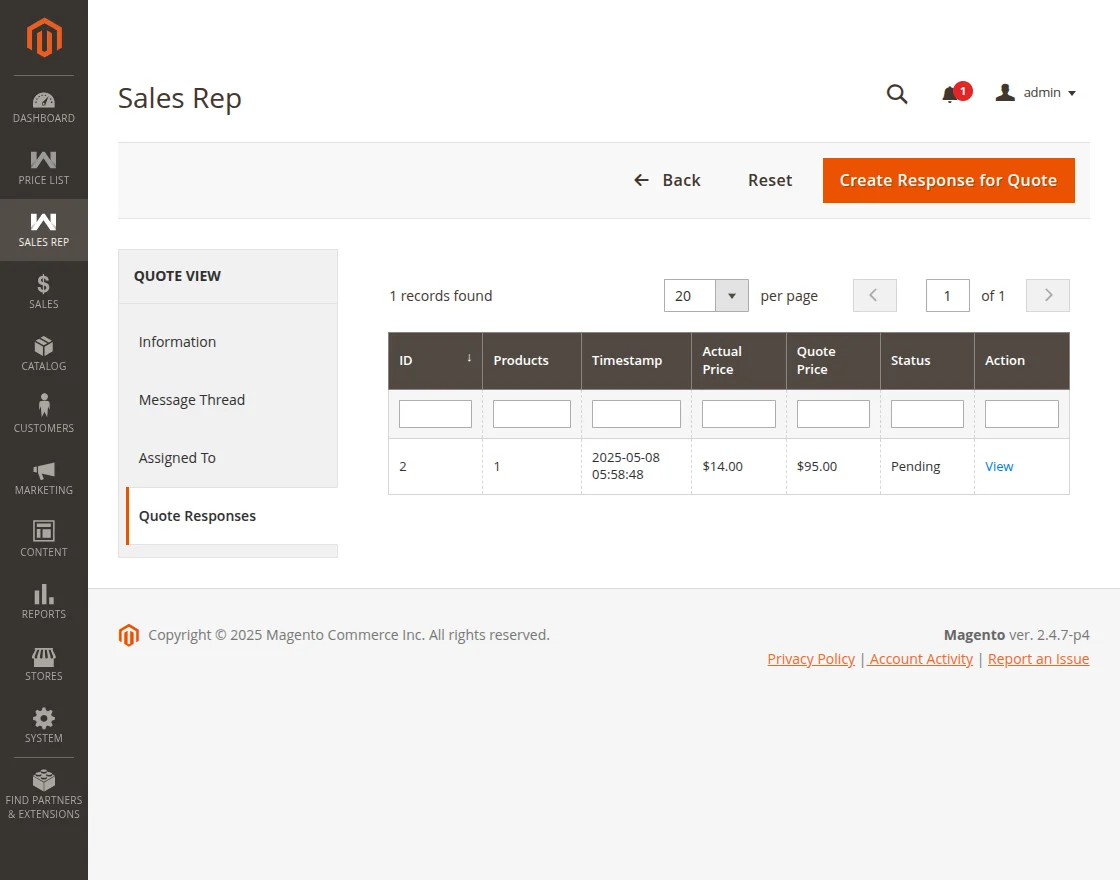
Task: Open Customers in the sidebar
Action: pos(43,416)
